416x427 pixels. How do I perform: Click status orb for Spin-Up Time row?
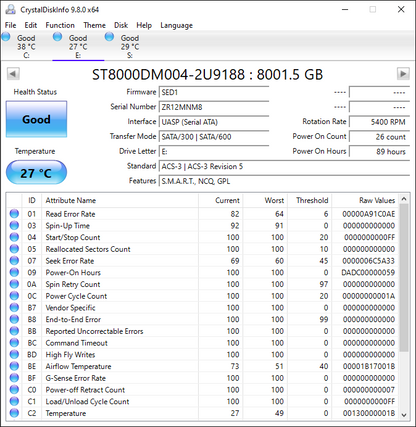click(14, 225)
